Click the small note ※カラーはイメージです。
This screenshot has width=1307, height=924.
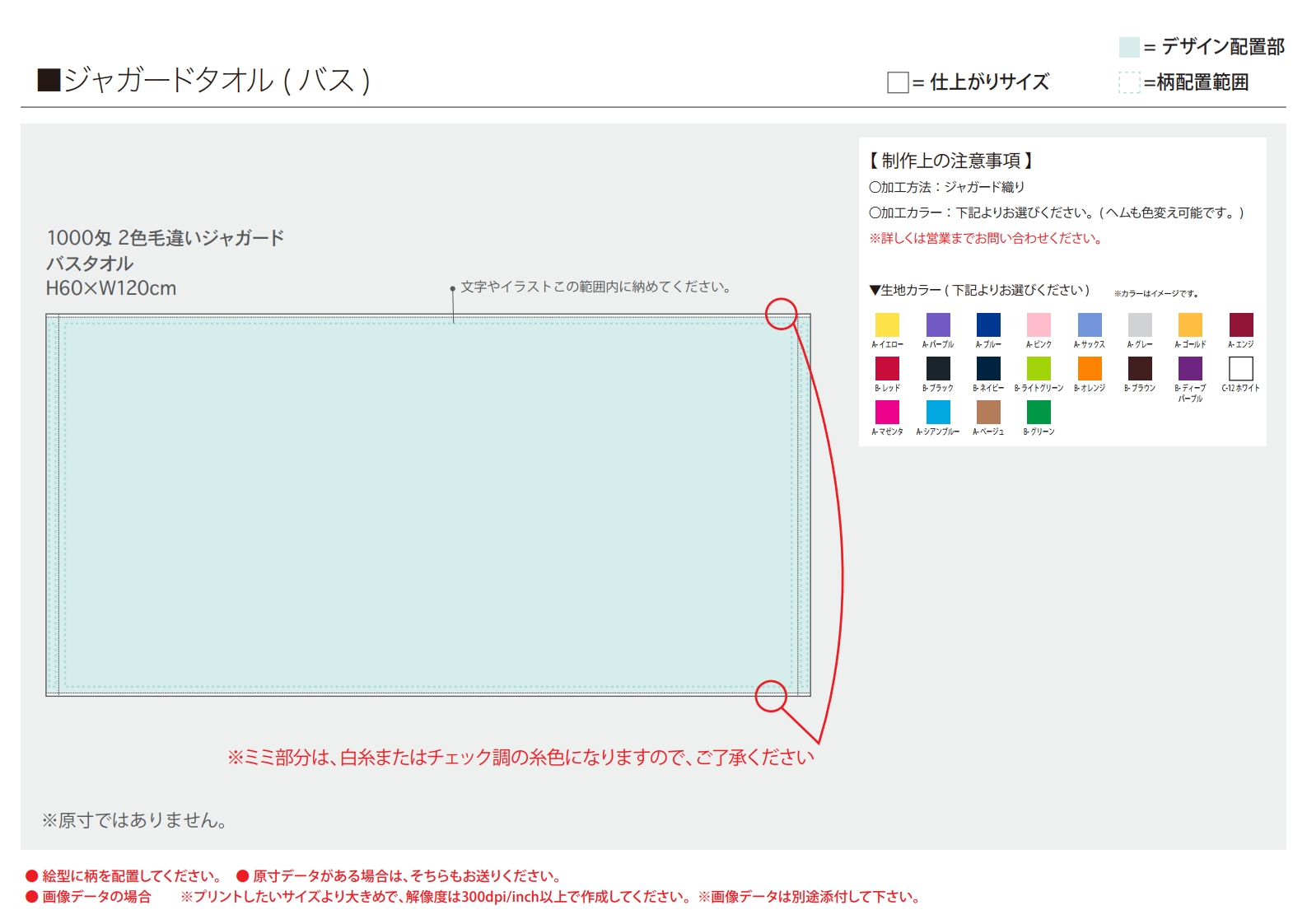(x=1156, y=293)
